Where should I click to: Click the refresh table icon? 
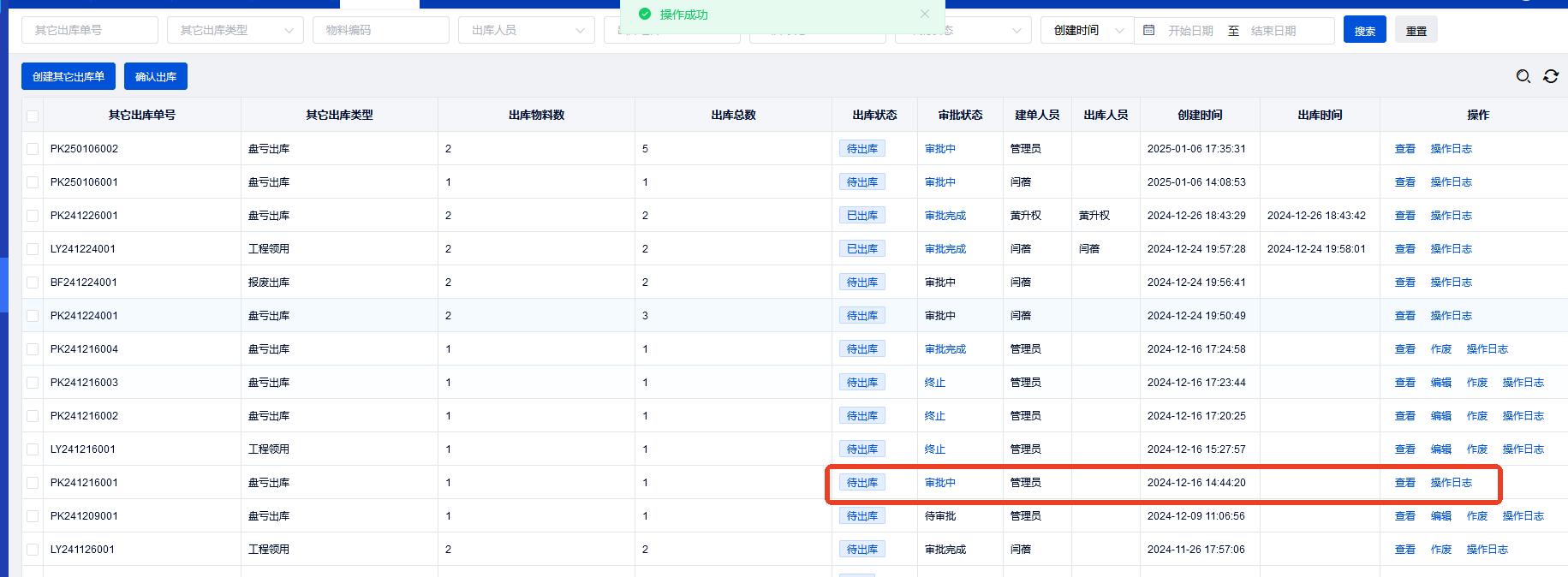coord(1550,76)
